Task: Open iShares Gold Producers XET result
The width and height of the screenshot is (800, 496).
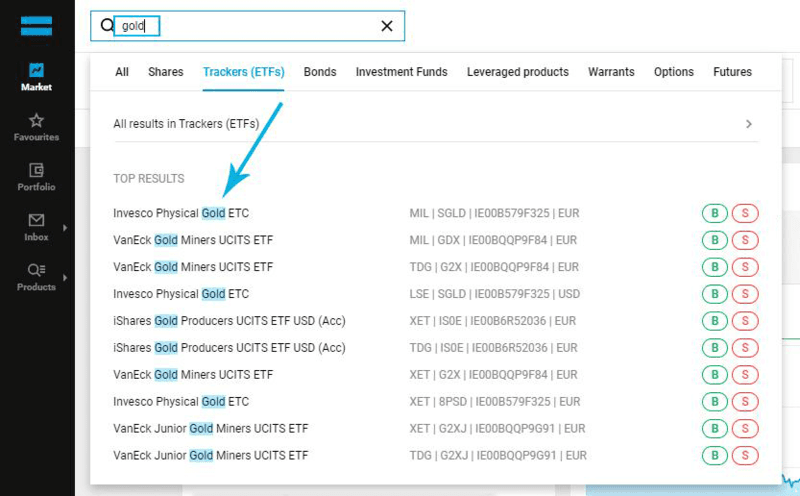Action: coord(229,321)
